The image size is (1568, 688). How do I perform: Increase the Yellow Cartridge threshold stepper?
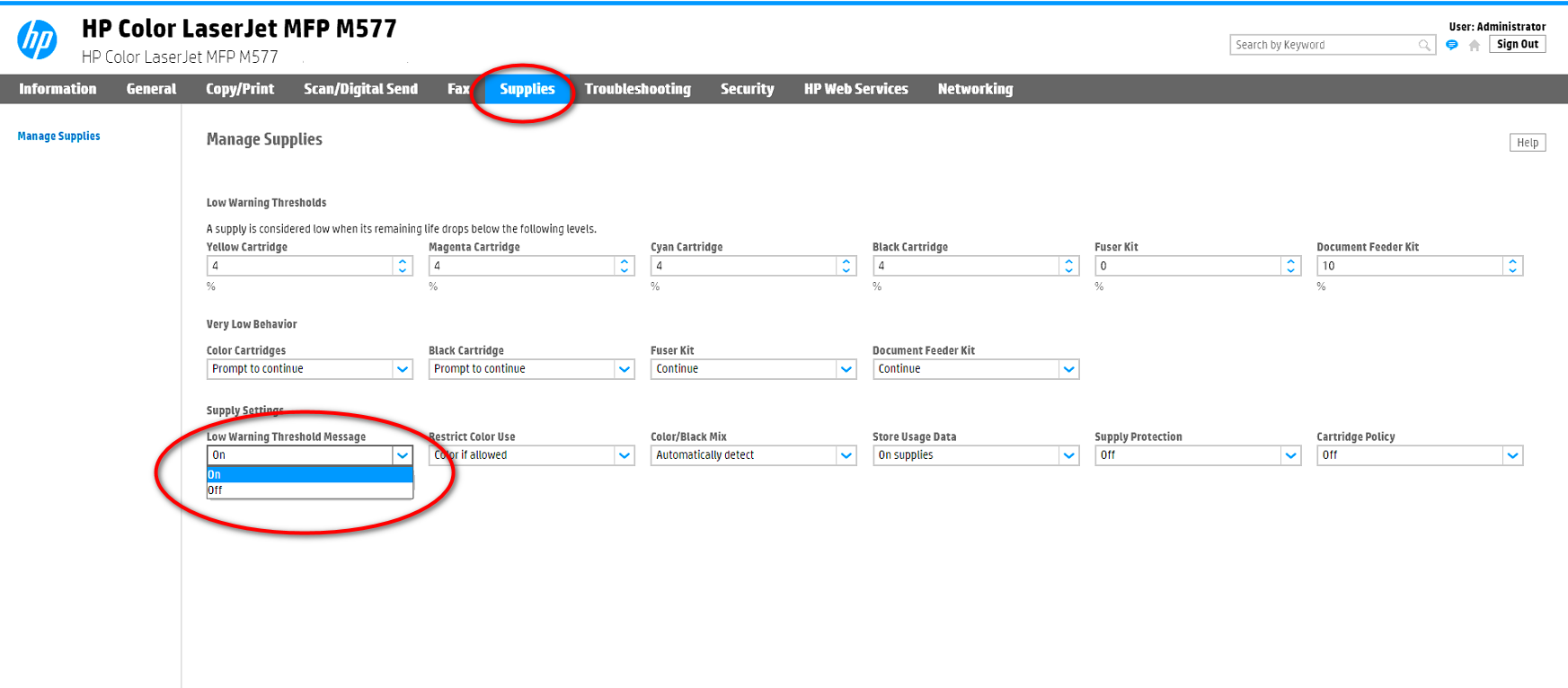pos(403,262)
